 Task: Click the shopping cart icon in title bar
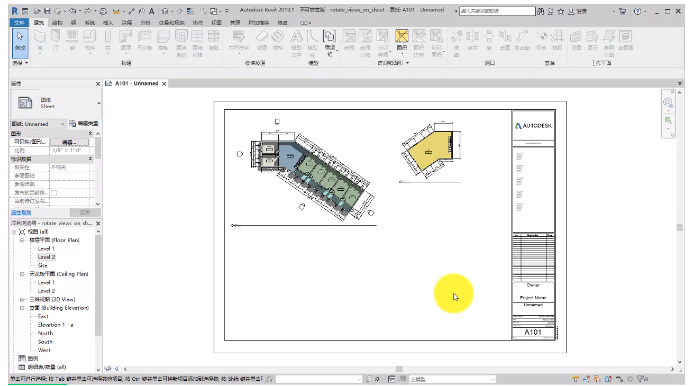click(623, 11)
